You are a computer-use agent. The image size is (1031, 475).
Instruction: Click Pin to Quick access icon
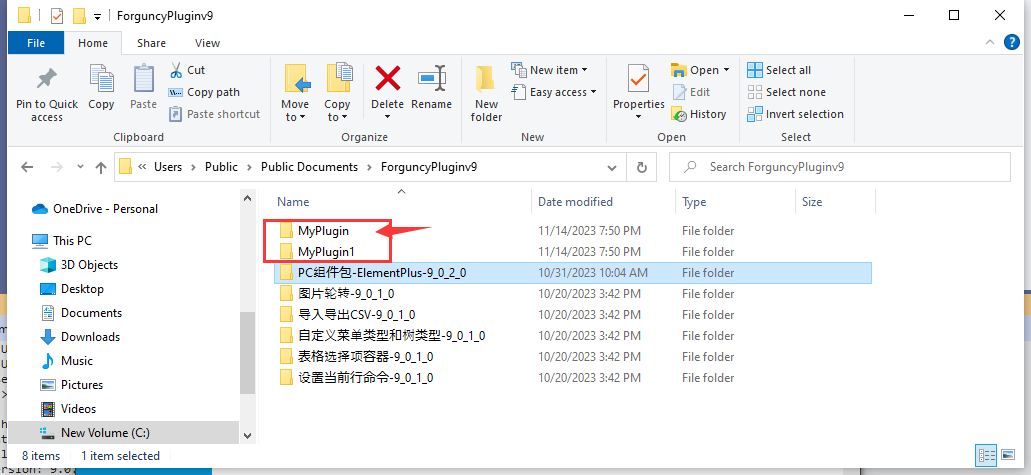tap(46, 79)
